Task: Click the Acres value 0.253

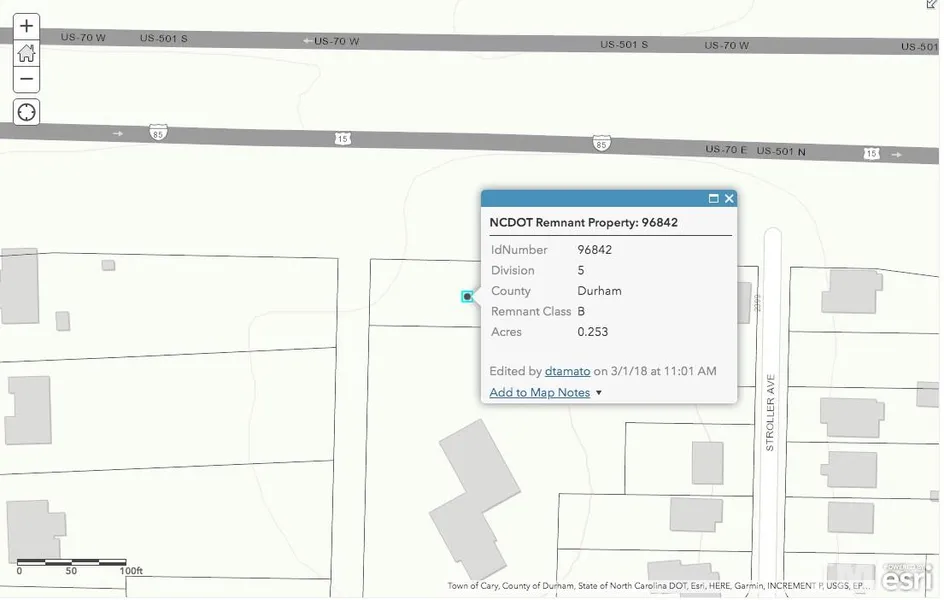Action: point(592,332)
